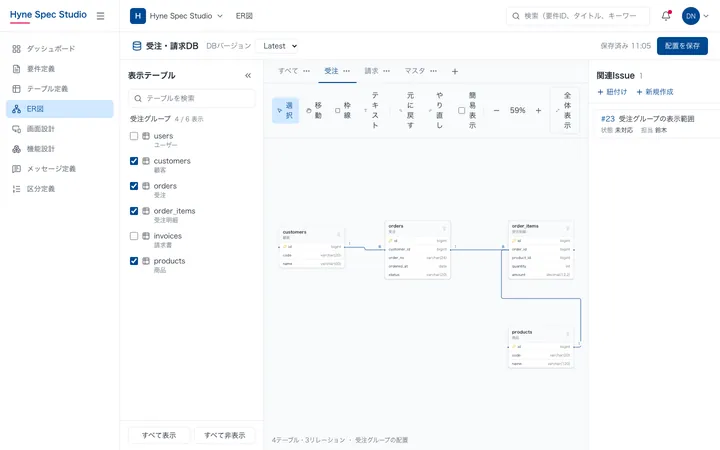Collapse the 表示テーブル panel with double chevron
This screenshot has height=450, width=720.
pyautogui.click(x=248, y=75)
